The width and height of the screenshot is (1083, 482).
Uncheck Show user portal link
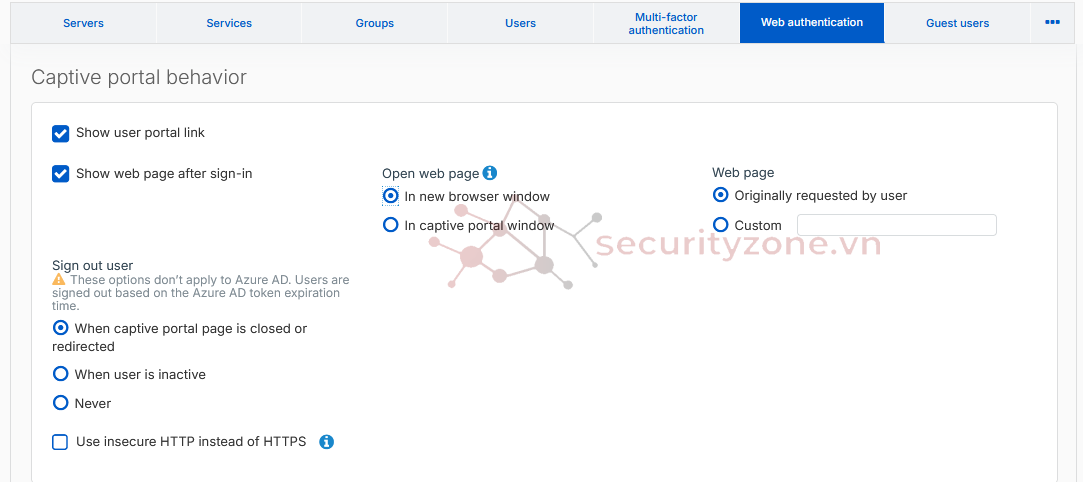click(61, 133)
